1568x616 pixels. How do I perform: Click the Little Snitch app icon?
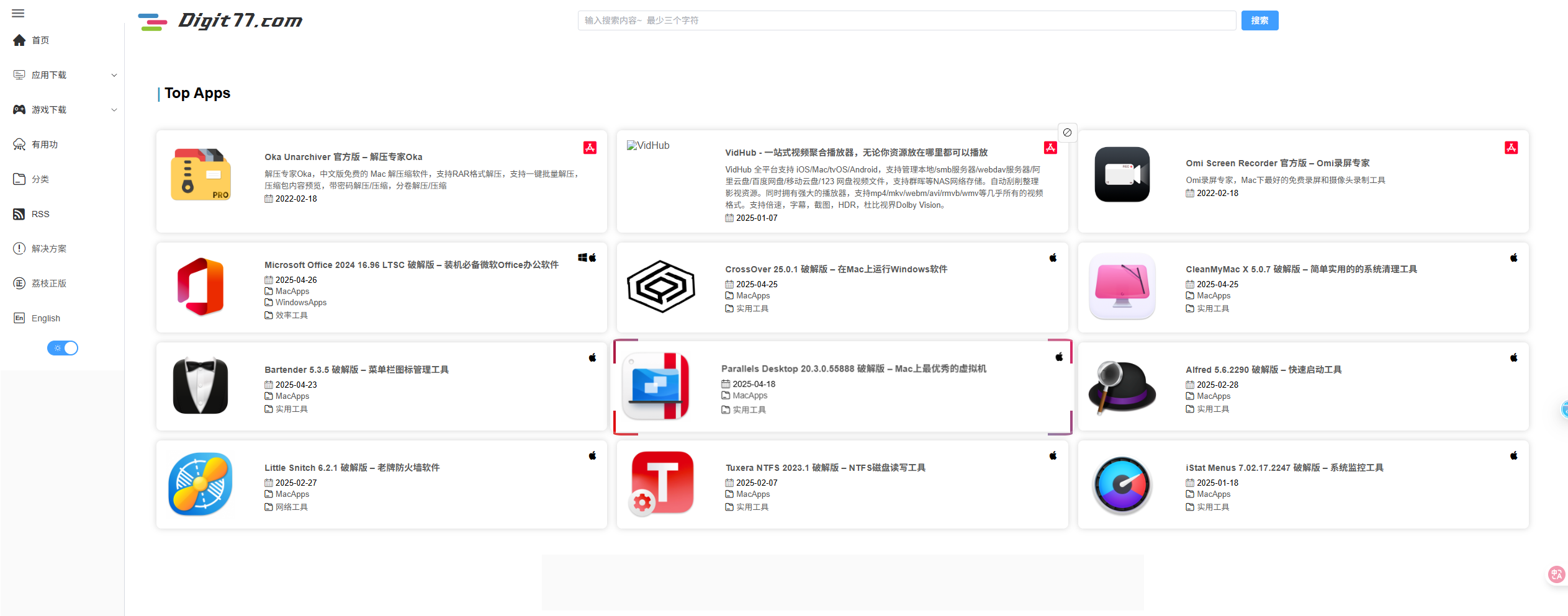click(201, 484)
